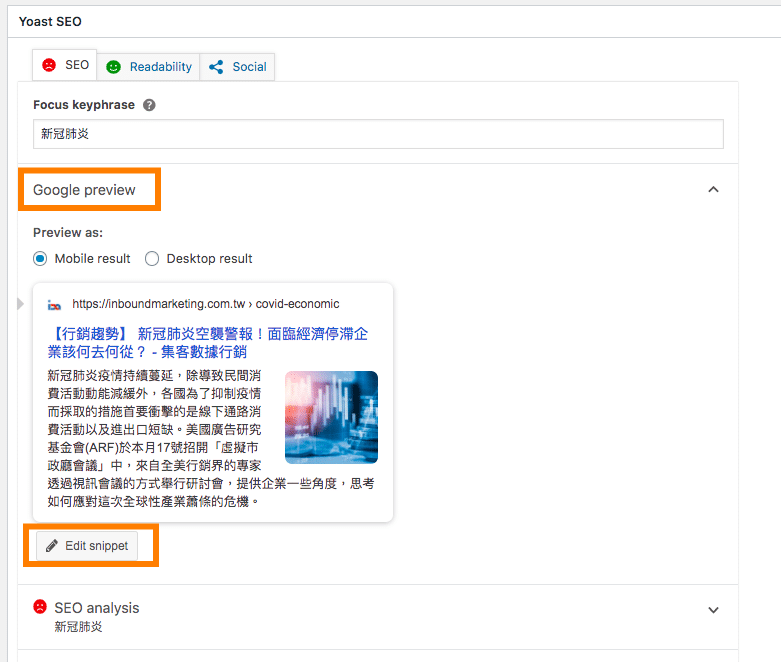Click the Yoast SEO panel title
This screenshot has width=781, height=662.
[x=50, y=21]
